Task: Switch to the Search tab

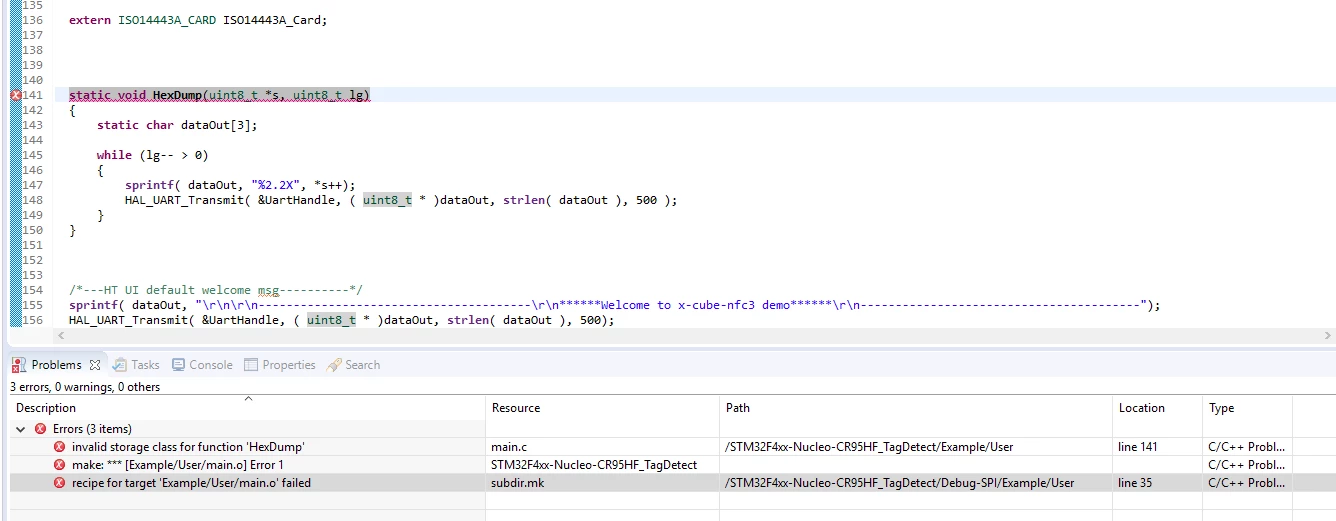Action: click(x=362, y=365)
